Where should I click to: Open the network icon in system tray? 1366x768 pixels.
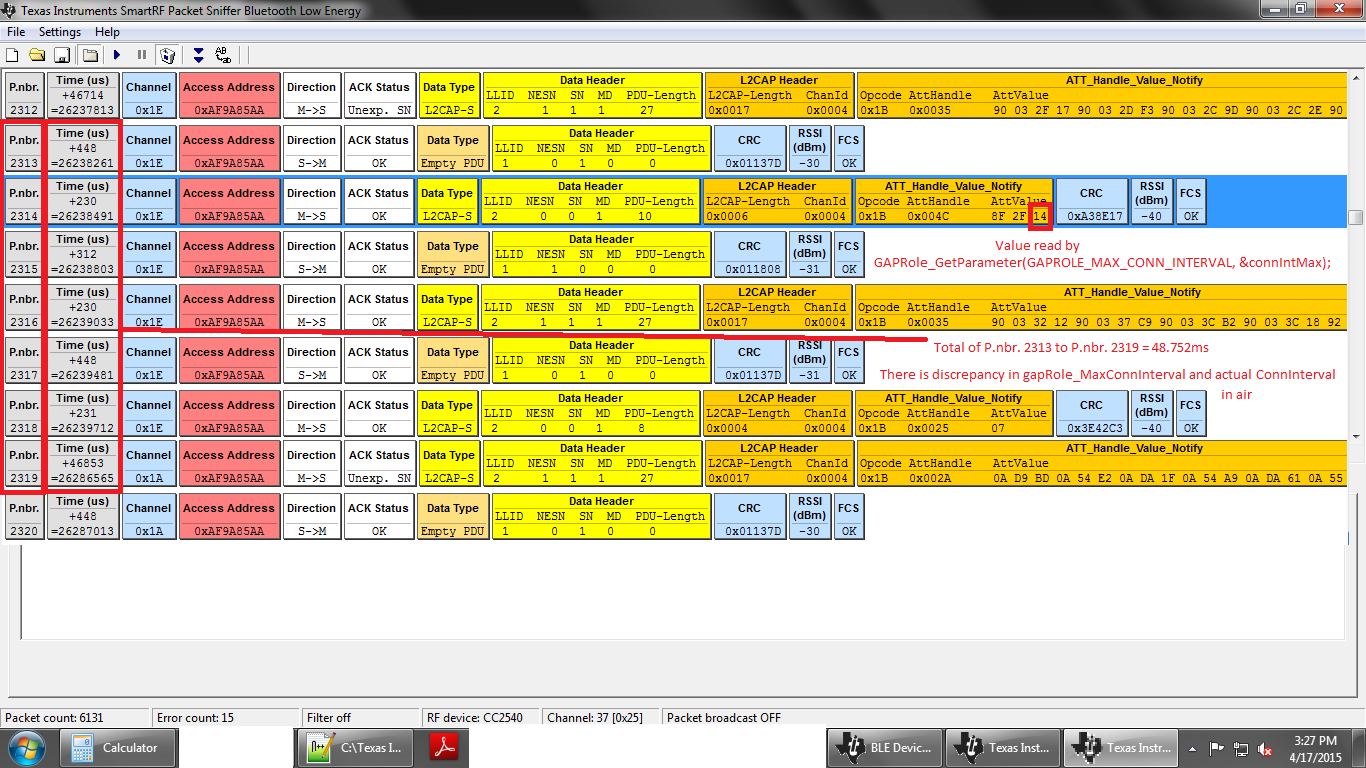pyautogui.click(x=1241, y=748)
